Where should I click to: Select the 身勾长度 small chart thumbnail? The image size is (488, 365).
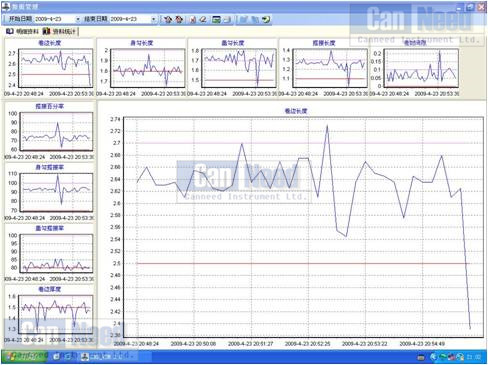pos(141,68)
